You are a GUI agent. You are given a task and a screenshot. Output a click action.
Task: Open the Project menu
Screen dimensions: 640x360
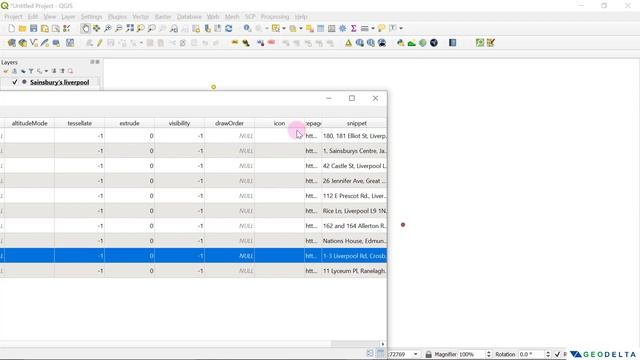13,17
